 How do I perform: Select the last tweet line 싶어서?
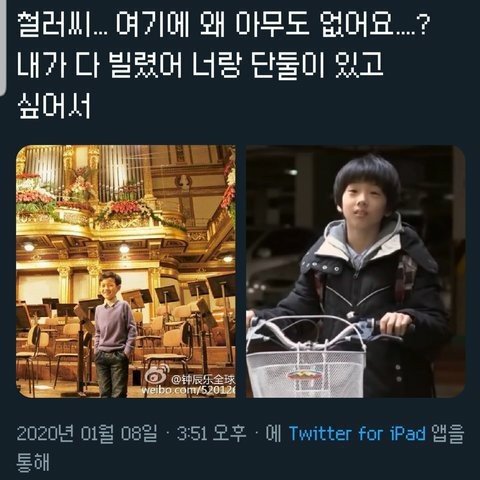pos(53,107)
